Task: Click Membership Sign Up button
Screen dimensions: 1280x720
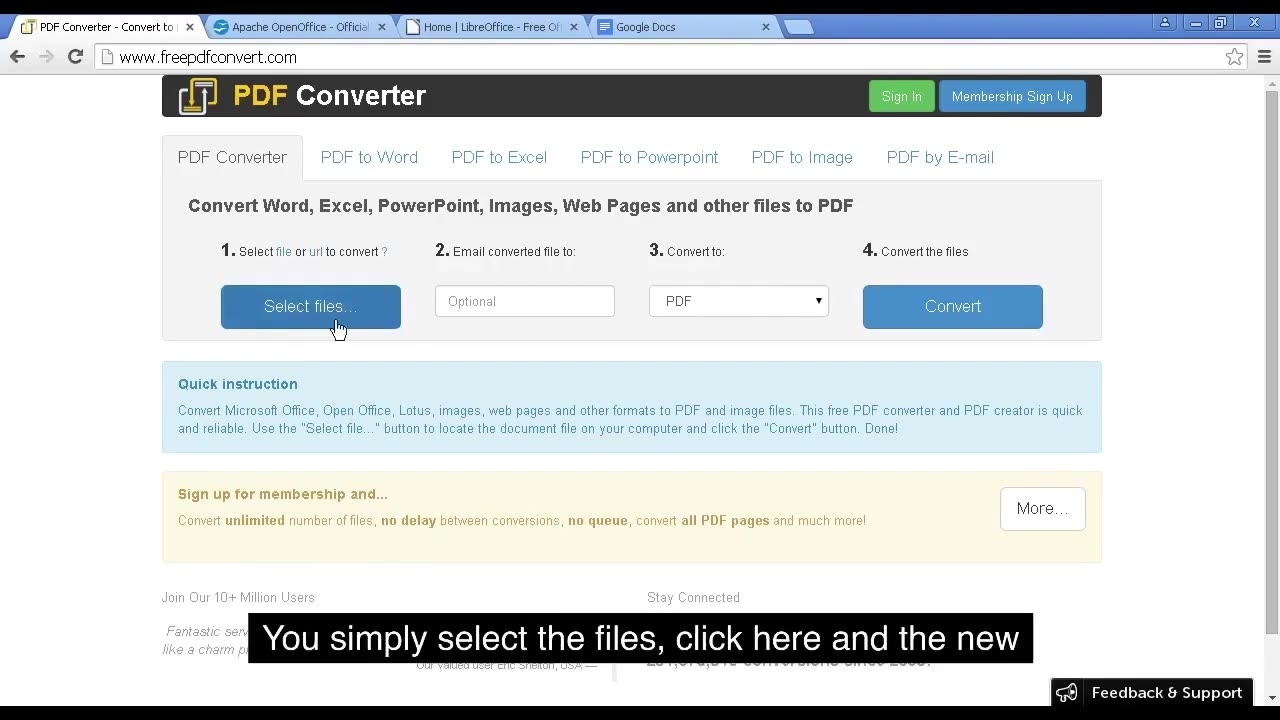Action: (1012, 96)
